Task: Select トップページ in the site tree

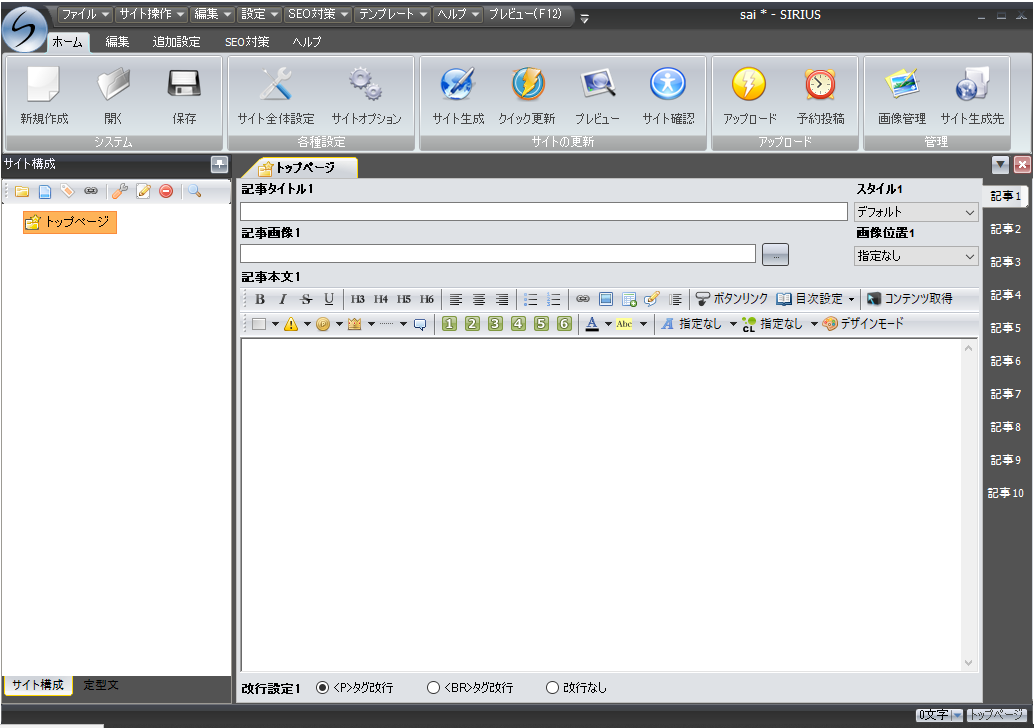Action: [69, 222]
